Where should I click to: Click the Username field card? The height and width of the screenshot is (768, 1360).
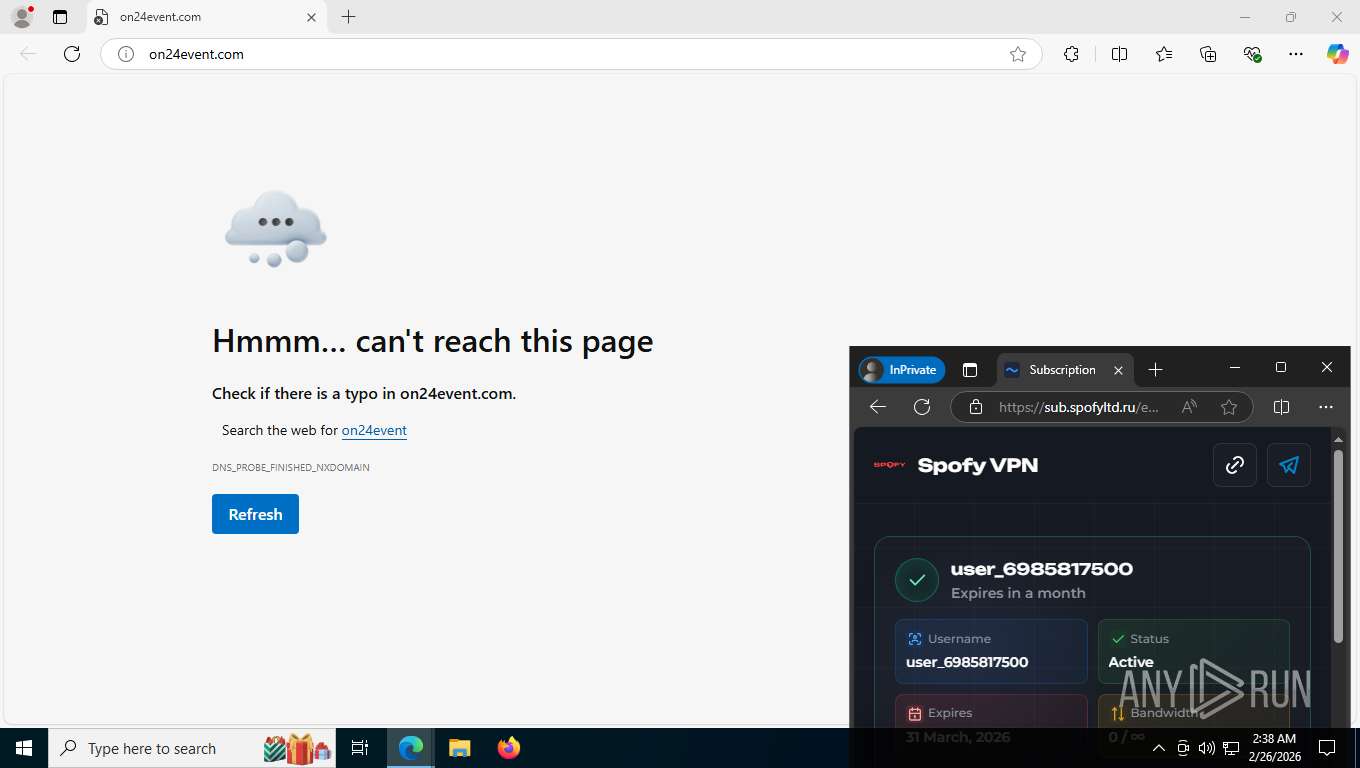point(991,651)
